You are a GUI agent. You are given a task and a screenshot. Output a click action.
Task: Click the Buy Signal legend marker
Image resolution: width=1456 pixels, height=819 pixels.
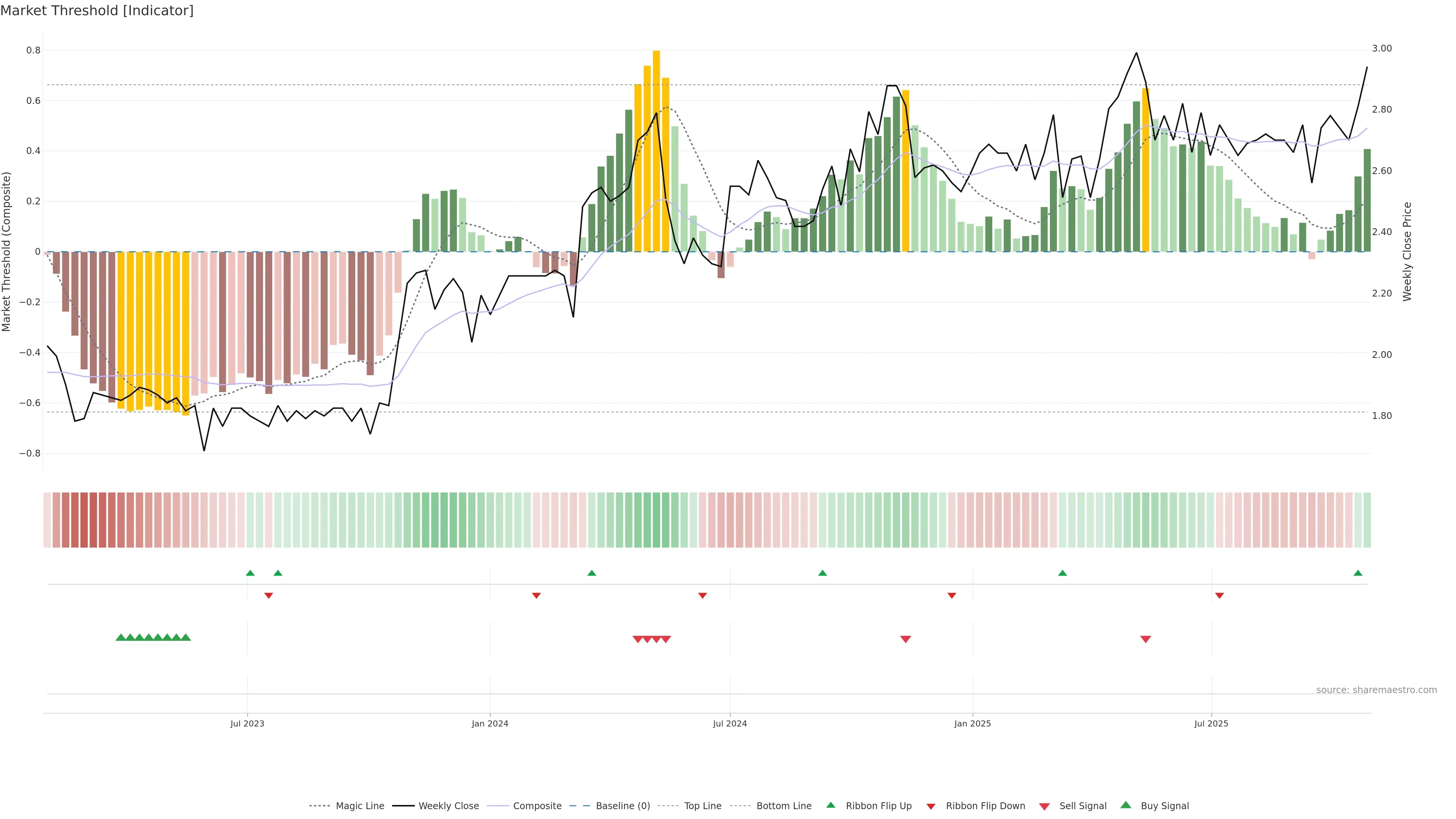[1126, 805]
